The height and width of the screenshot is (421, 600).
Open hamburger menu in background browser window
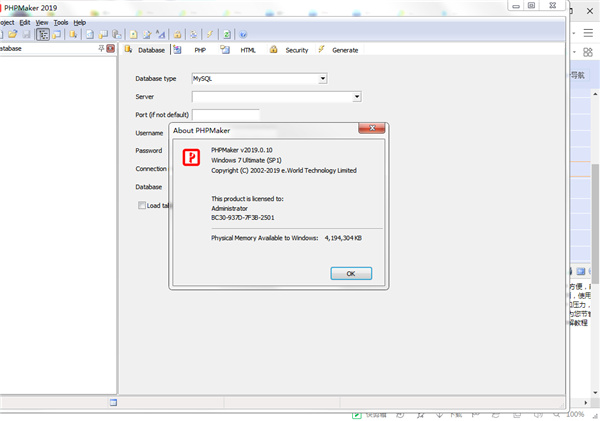pos(588,33)
